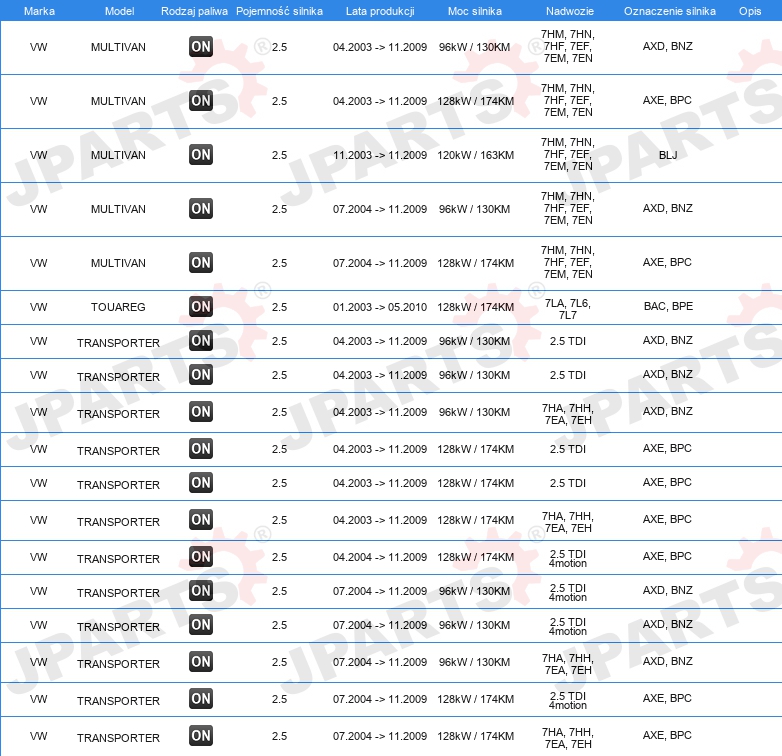Click the Moc silnika column header
Image resolution: width=782 pixels, height=756 pixels.
(x=475, y=11)
